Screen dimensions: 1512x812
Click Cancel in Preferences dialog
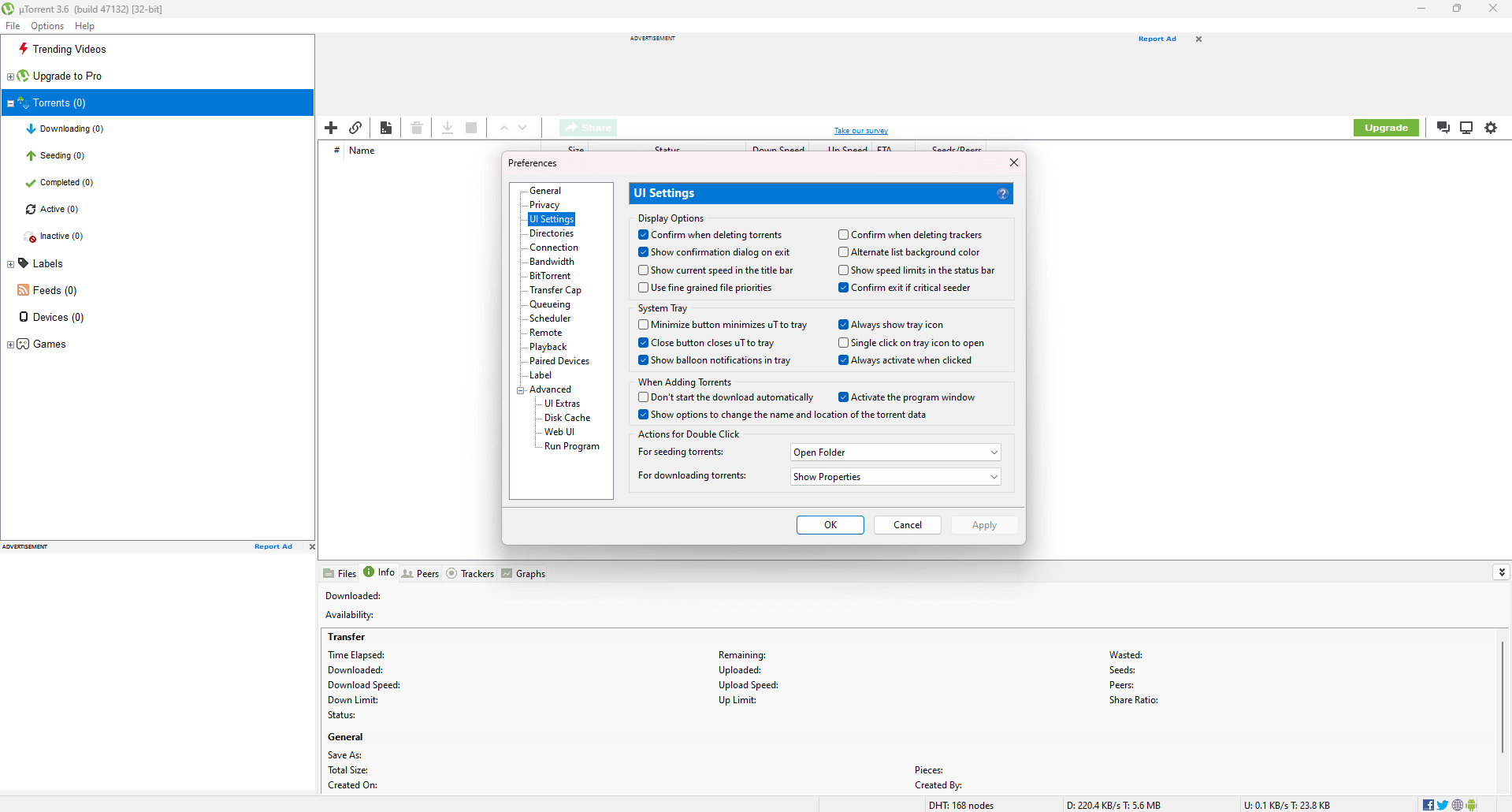coord(908,525)
